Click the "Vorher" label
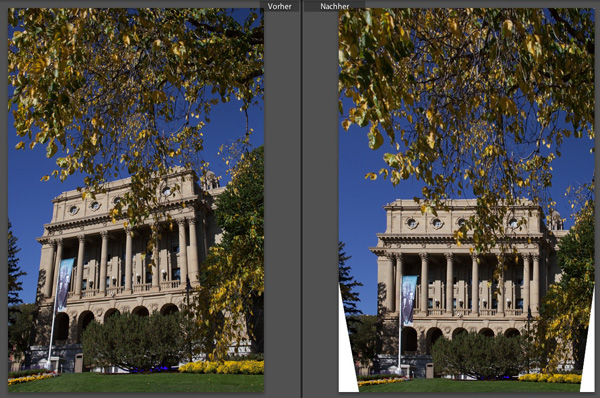 279,6
